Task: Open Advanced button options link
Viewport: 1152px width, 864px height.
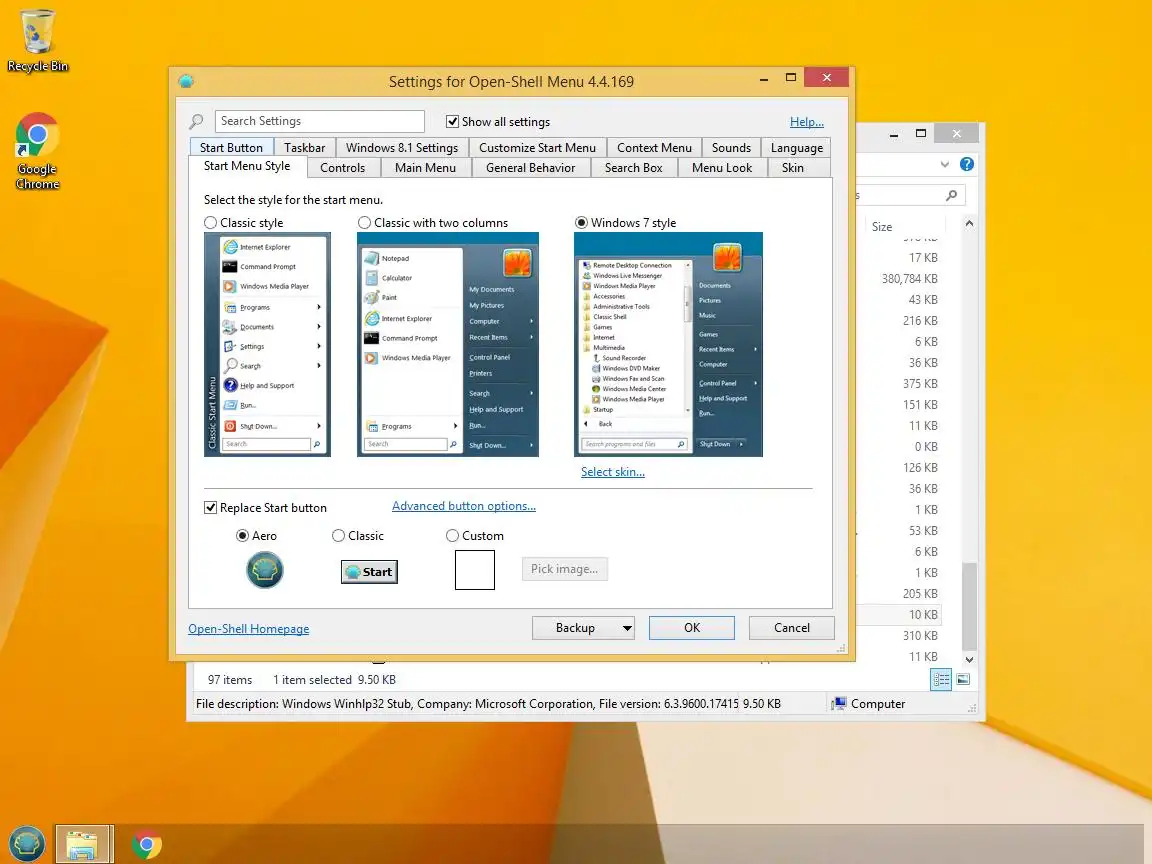Action: pyautogui.click(x=464, y=506)
